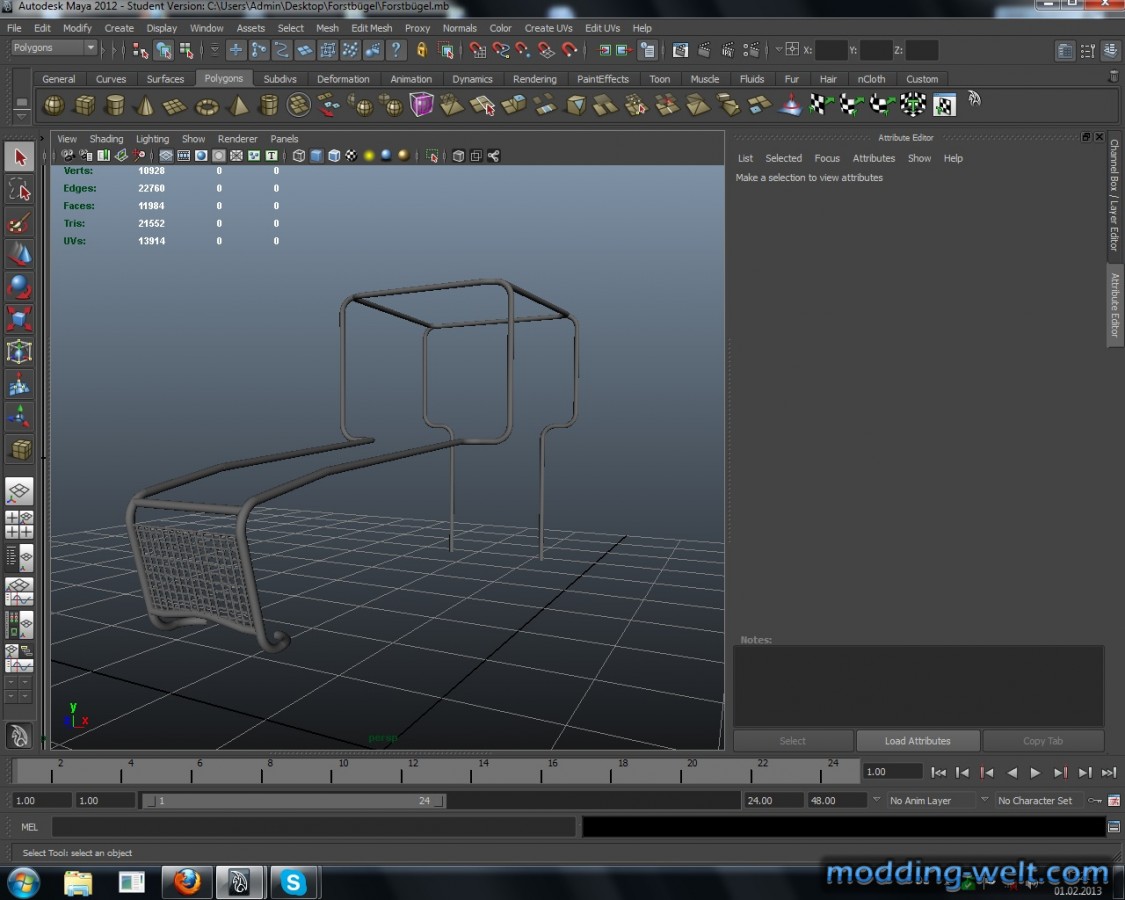1125x900 pixels.
Task: Open the viewport Panels menu
Action: (x=284, y=139)
